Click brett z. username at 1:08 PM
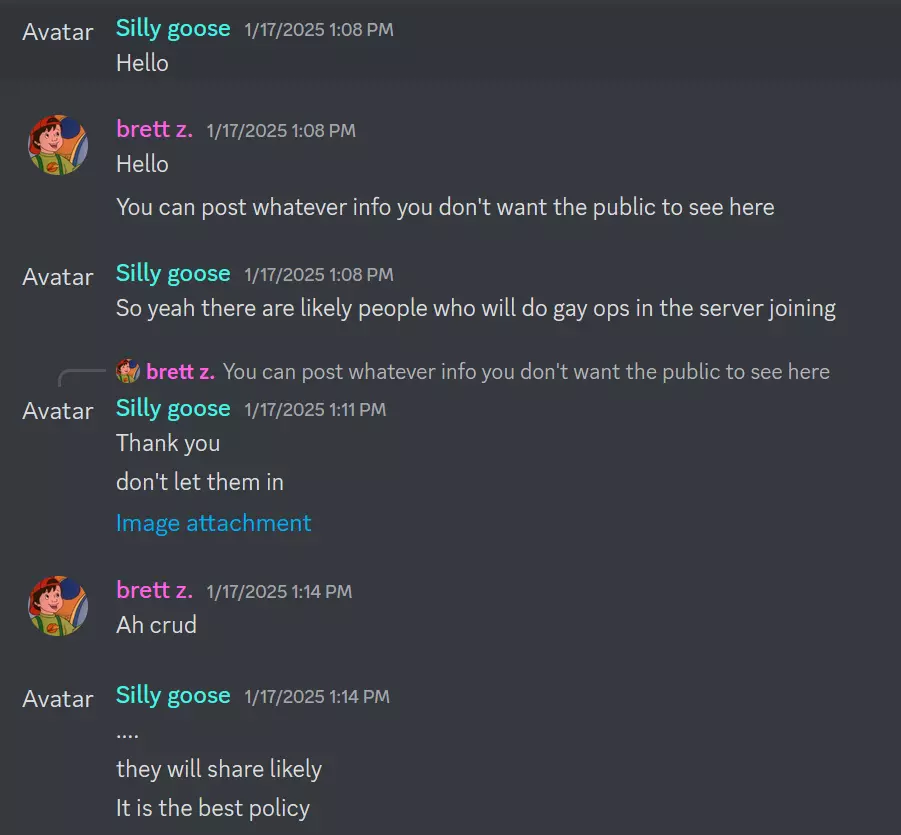Image resolution: width=901 pixels, height=835 pixels. 155,129
